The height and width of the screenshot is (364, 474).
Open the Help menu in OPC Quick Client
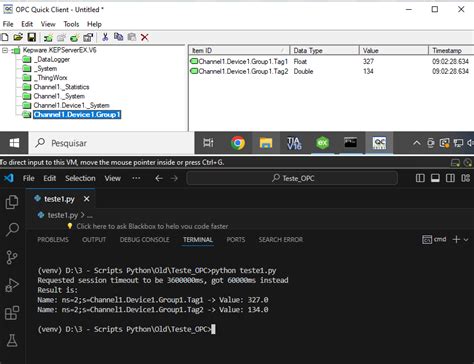coord(94,24)
